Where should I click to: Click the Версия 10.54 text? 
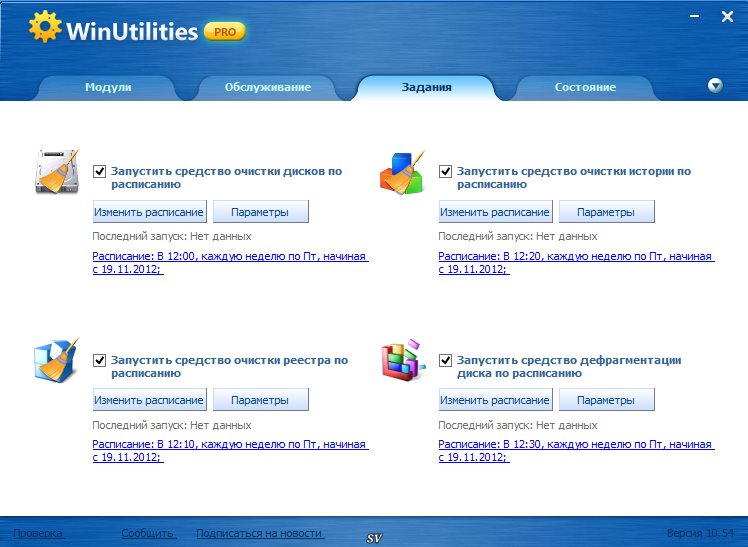[x=700, y=533]
